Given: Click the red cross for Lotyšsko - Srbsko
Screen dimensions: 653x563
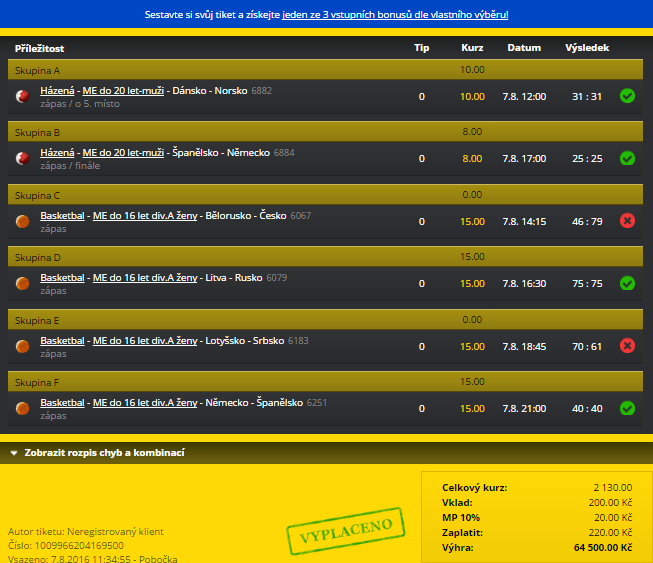Looking at the screenshot, I should coord(627,346).
